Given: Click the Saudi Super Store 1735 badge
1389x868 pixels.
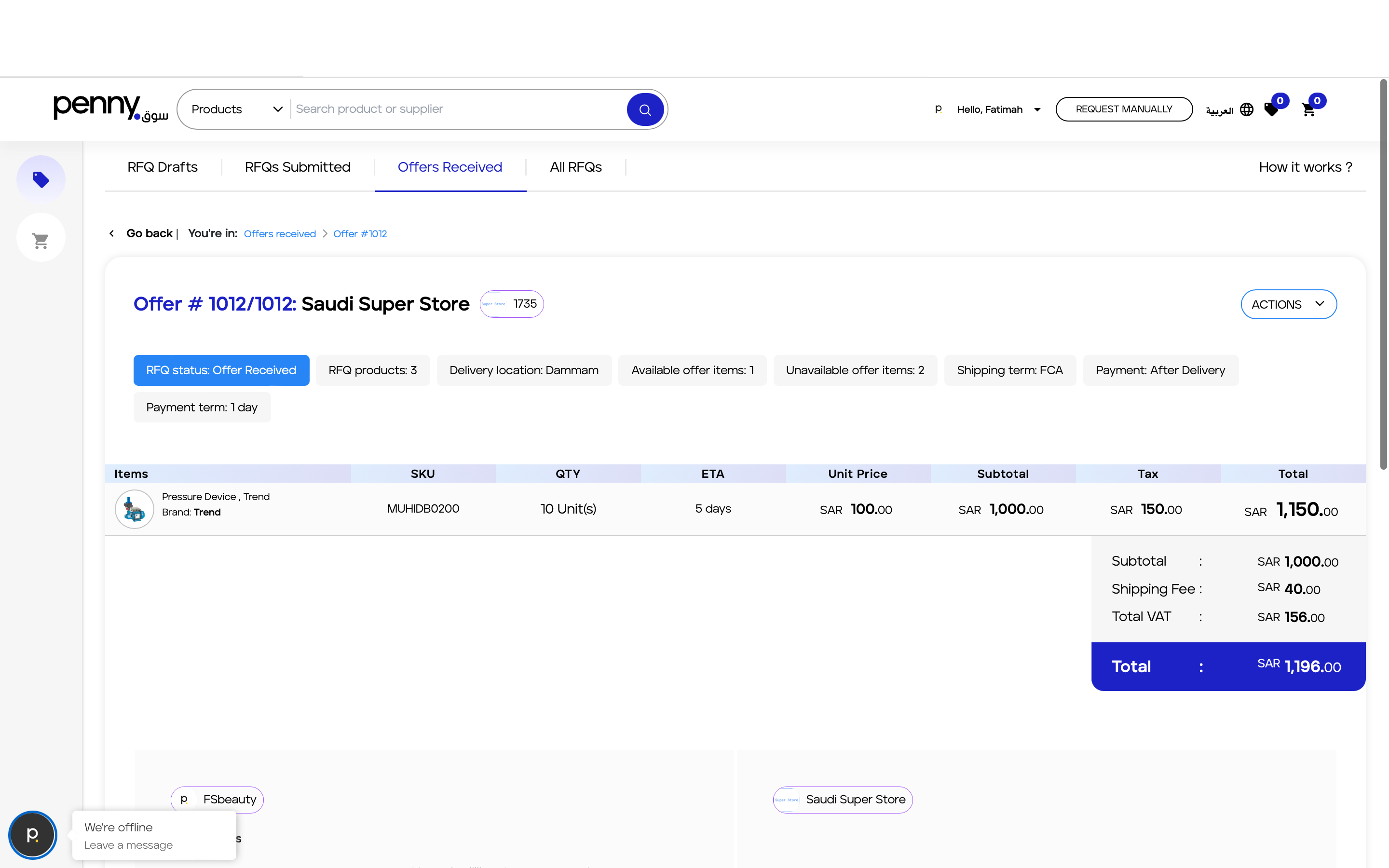Looking at the screenshot, I should 511,304.
